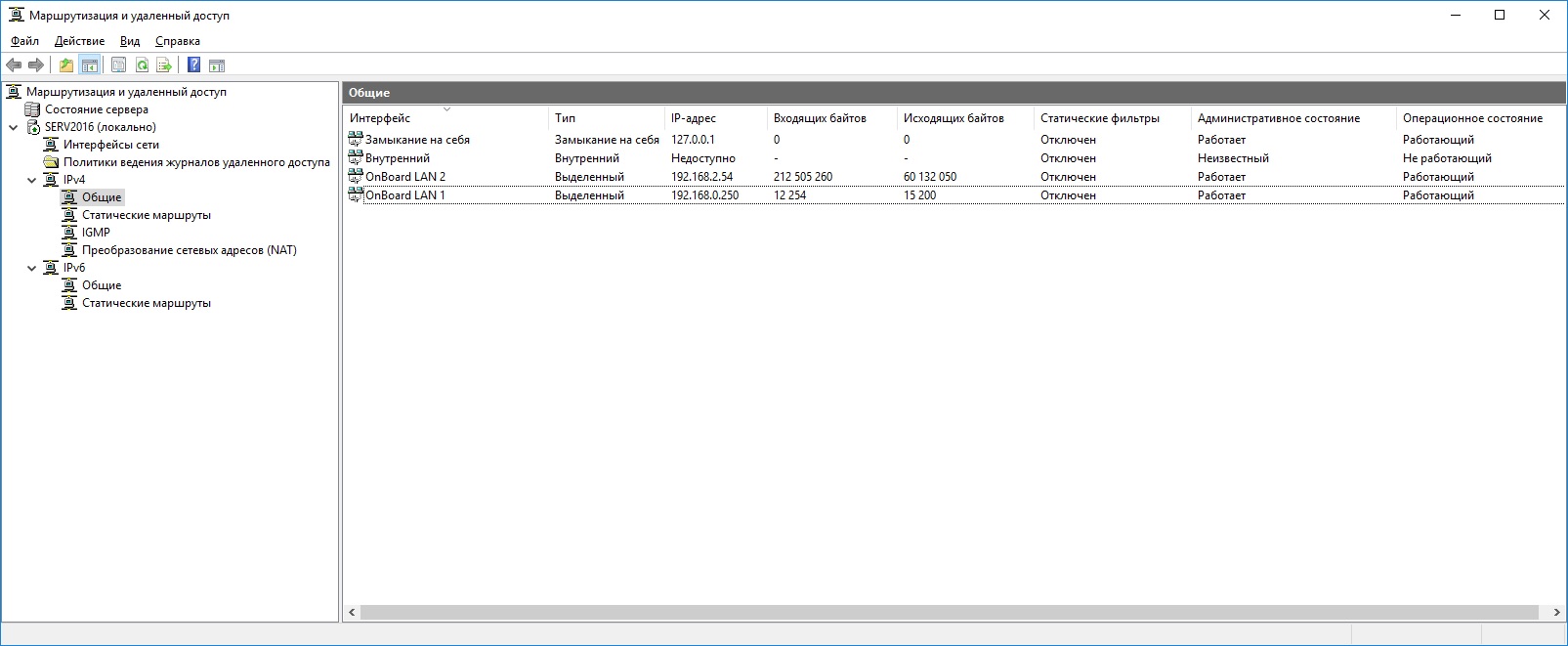Click the Loopback interface row icon

tap(356, 139)
